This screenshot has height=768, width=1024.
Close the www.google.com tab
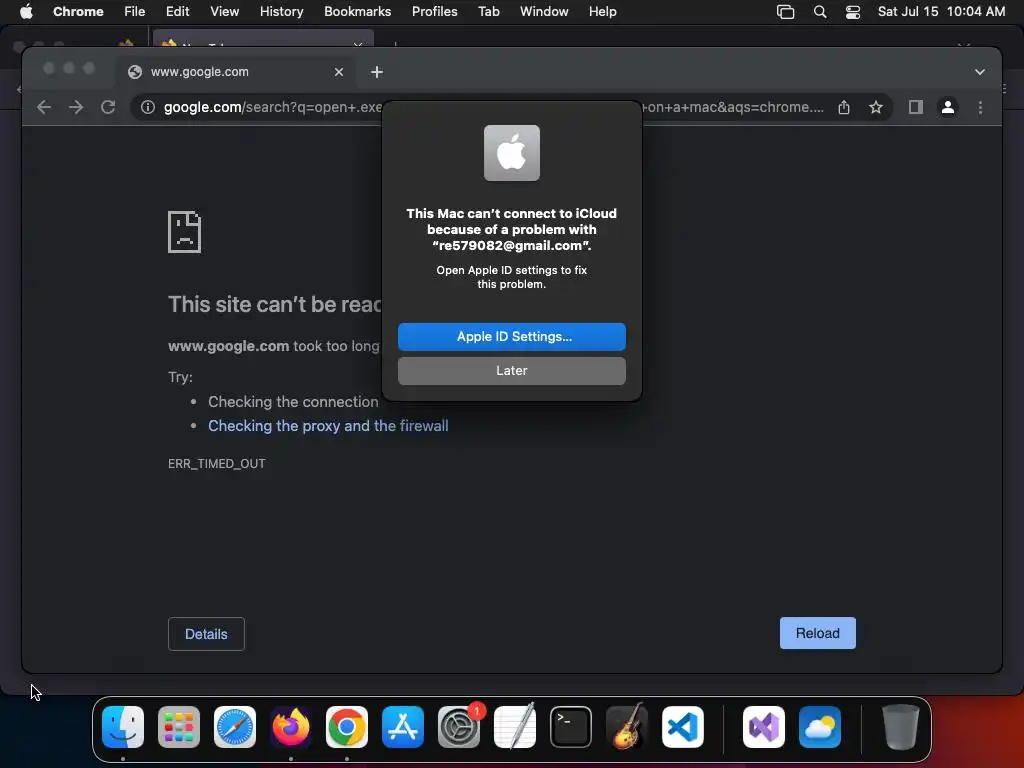click(x=338, y=72)
